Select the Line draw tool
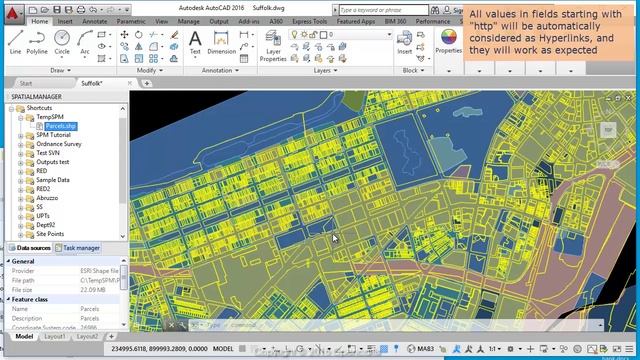This screenshot has height=360, width=640. click(15, 42)
